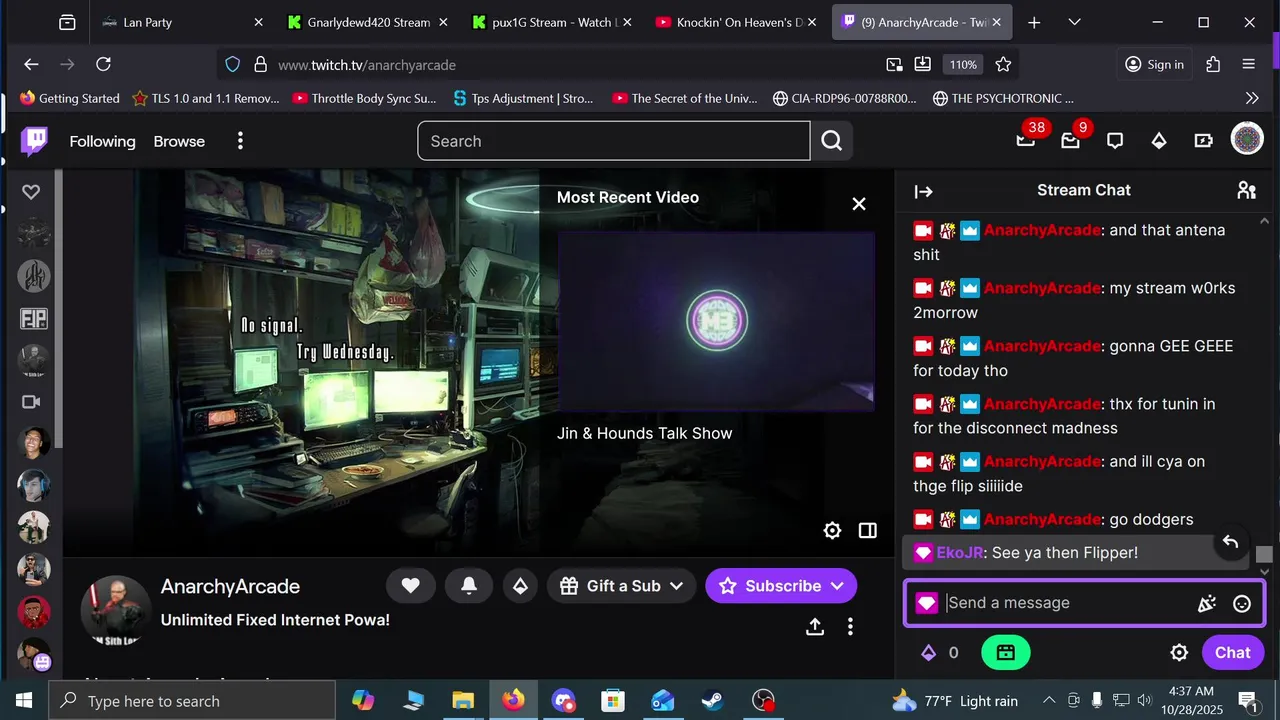This screenshot has width=1280, height=720.
Task: Open the emote picker smiley icon
Action: pos(1242,603)
